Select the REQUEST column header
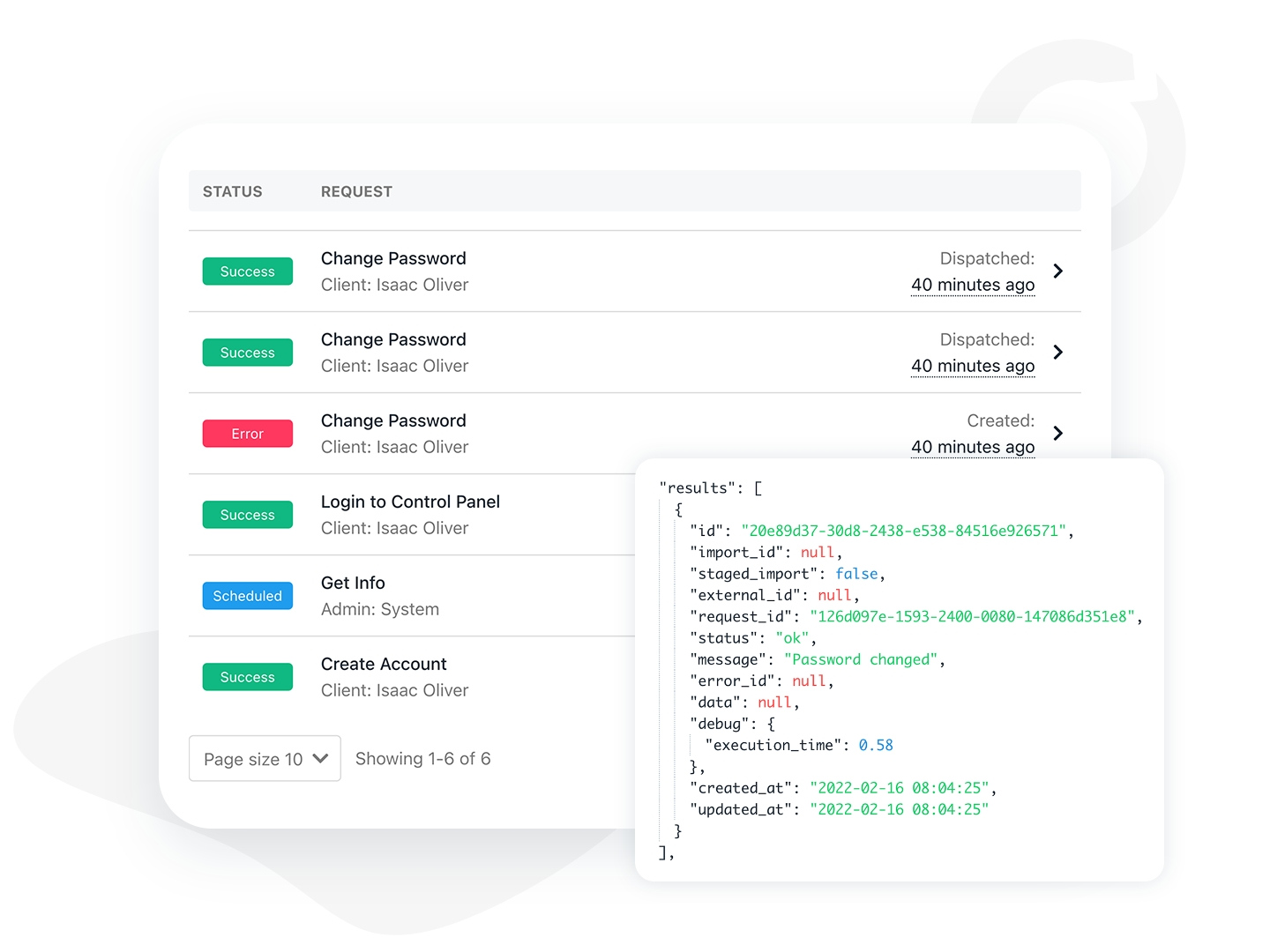This screenshot has height=952, width=1270. [x=356, y=191]
